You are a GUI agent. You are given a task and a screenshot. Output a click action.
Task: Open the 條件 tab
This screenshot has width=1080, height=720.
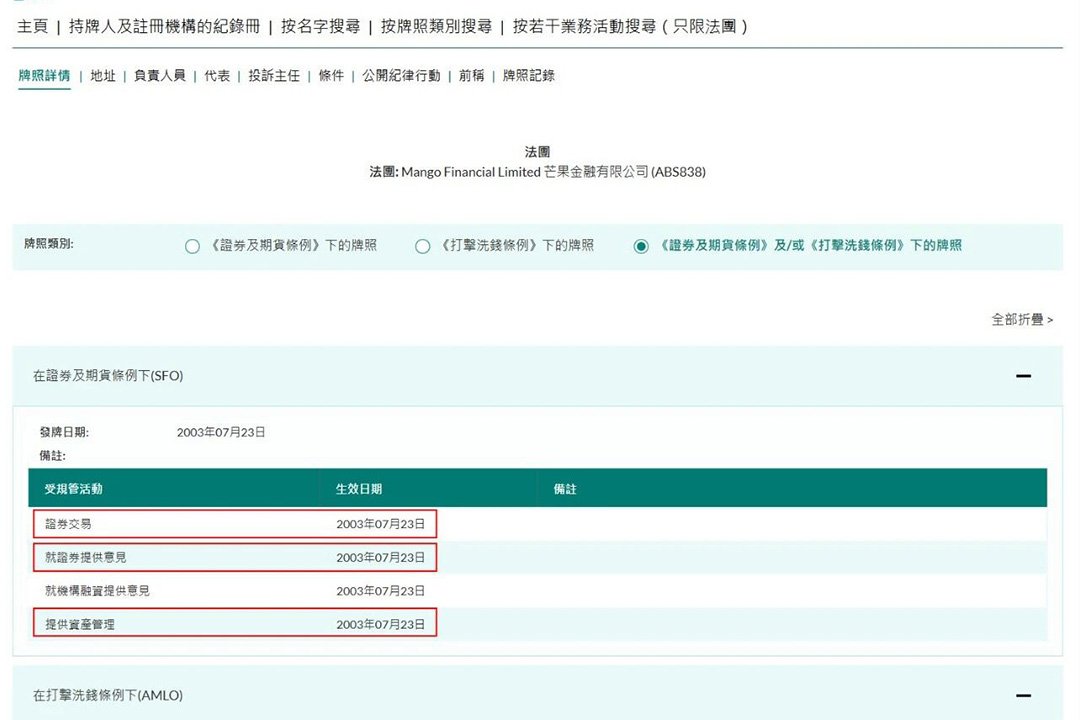coord(331,76)
